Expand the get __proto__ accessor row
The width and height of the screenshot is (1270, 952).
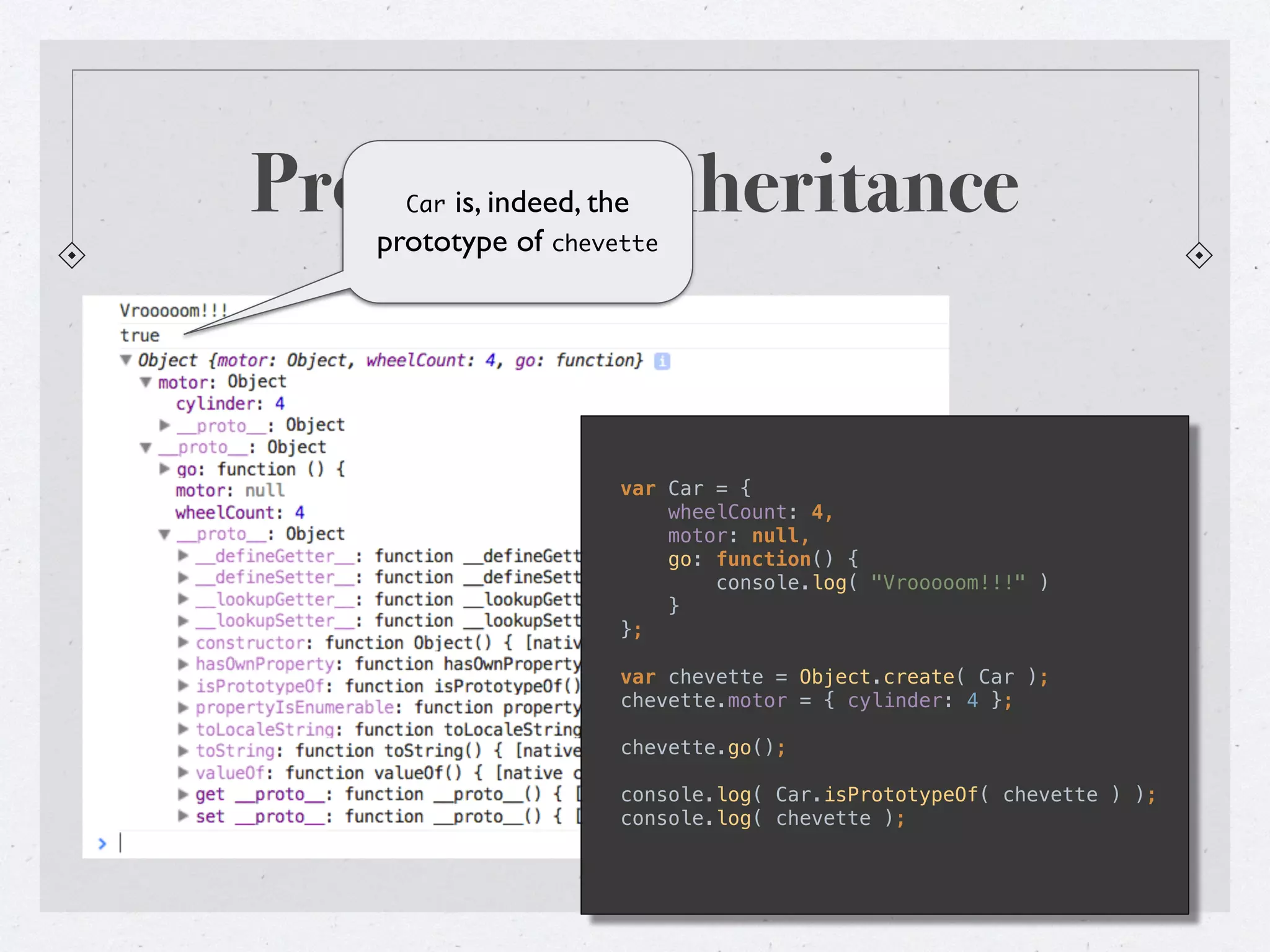(x=183, y=795)
